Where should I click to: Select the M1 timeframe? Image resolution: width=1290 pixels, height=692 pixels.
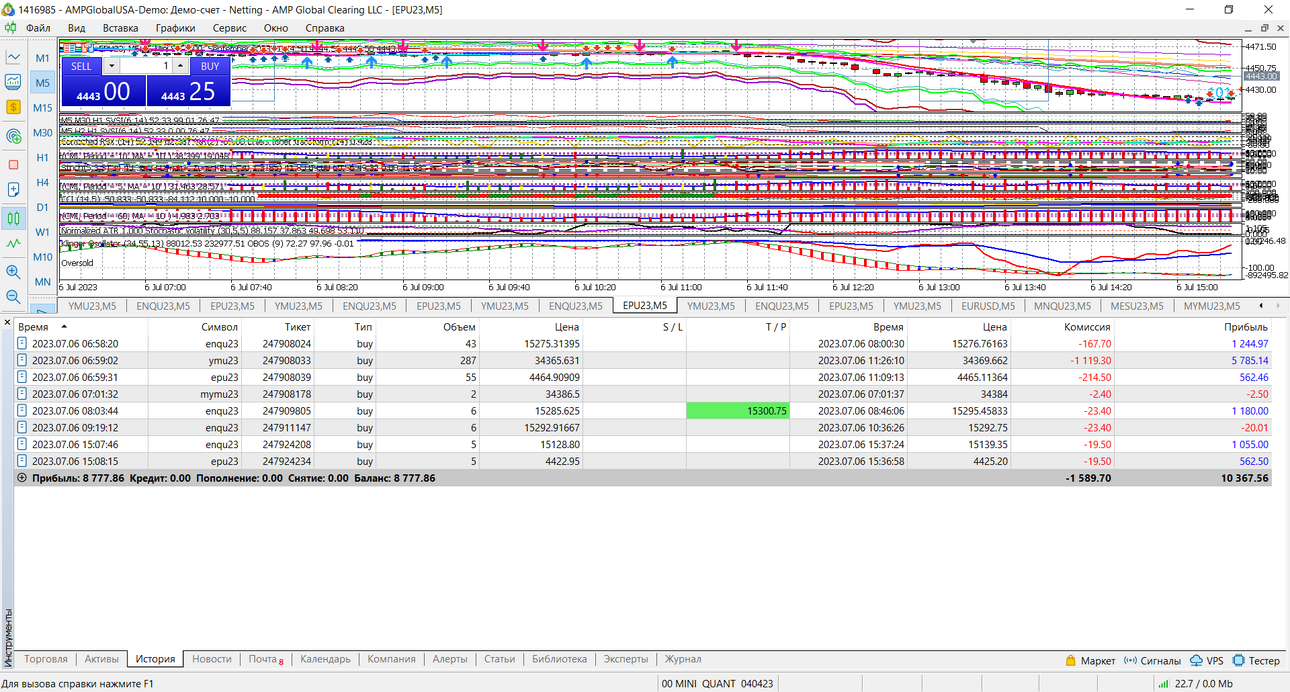tap(42, 58)
